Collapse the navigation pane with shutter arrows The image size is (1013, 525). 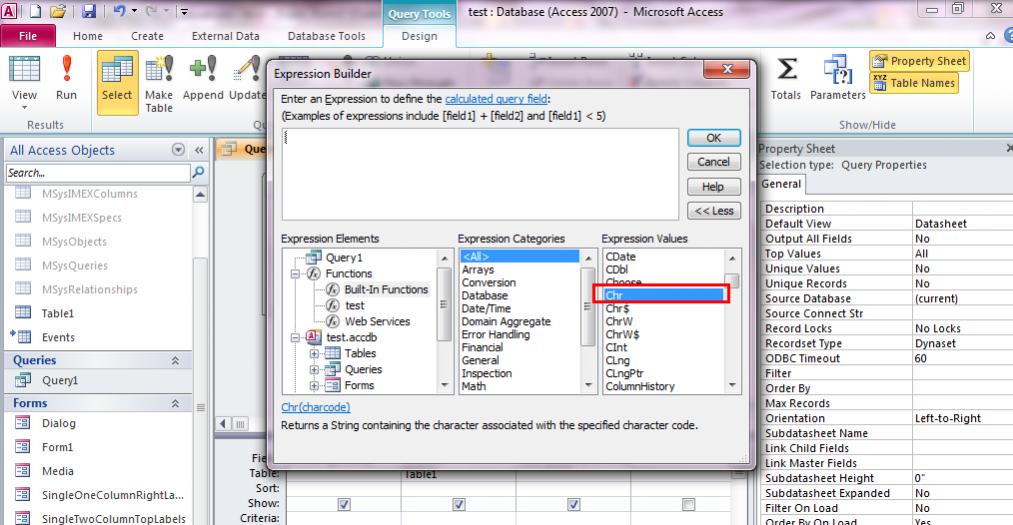(x=199, y=150)
